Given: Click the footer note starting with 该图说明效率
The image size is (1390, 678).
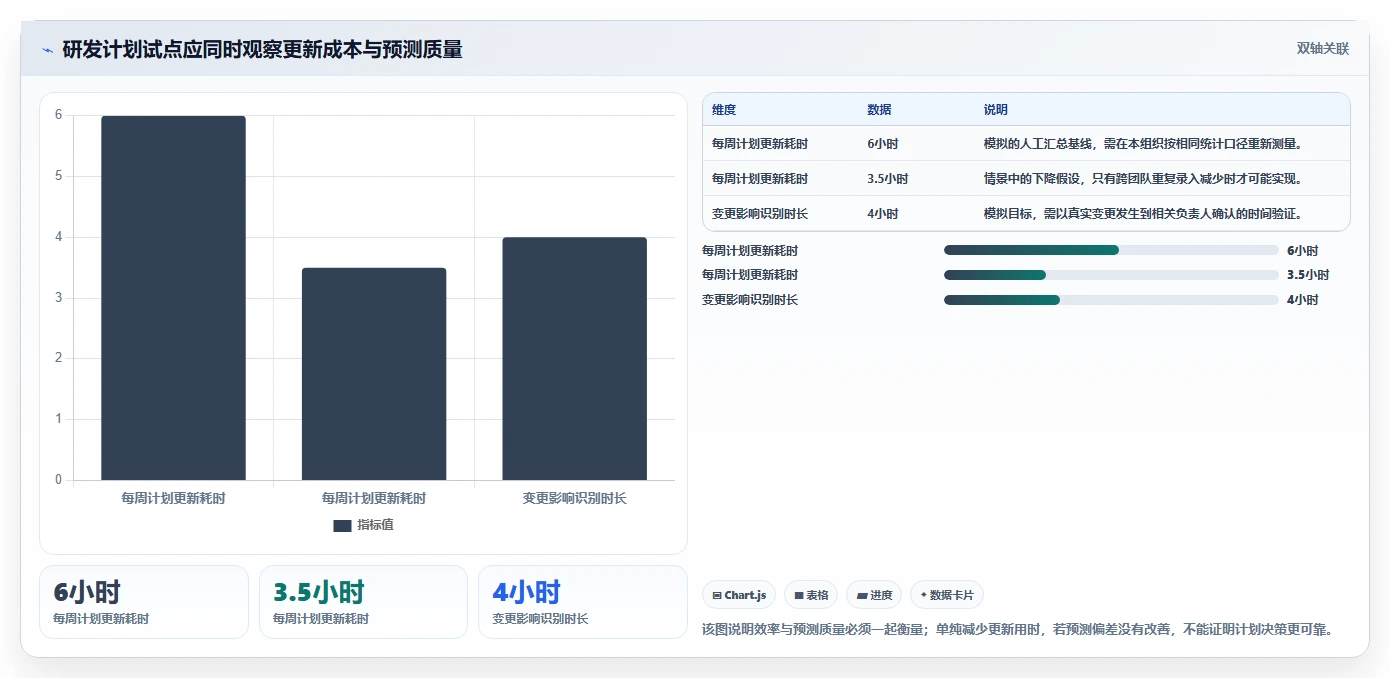Looking at the screenshot, I should point(1019,630).
